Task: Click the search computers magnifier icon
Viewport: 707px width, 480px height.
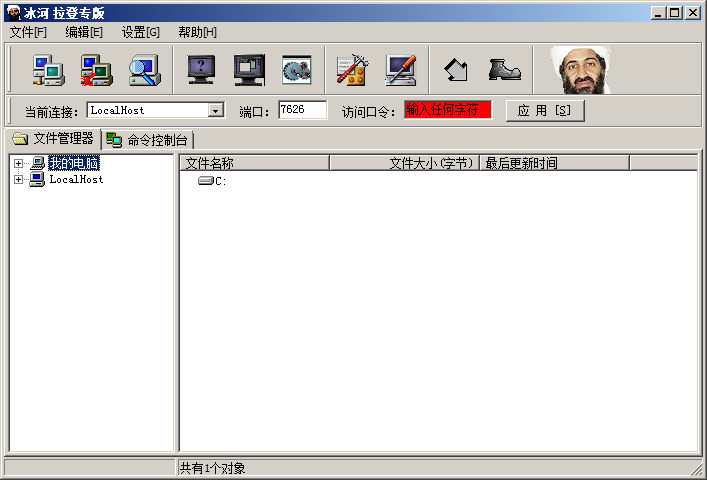Action: pyautogui.click(x=145, y=70)
